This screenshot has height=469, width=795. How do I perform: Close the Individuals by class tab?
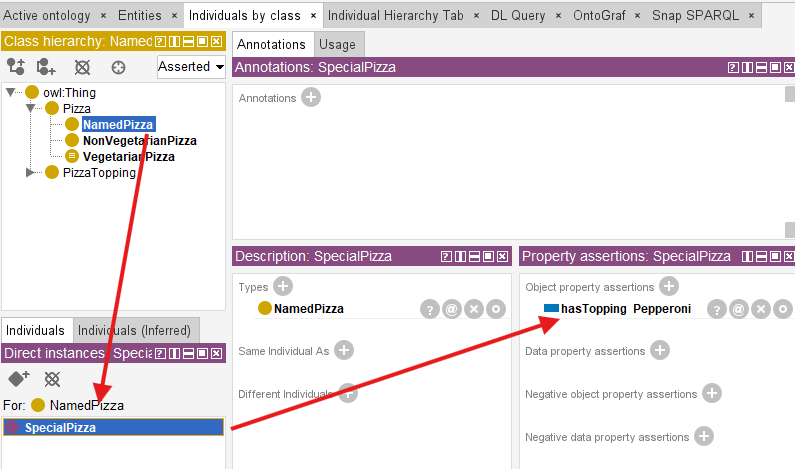click(313, 16)
